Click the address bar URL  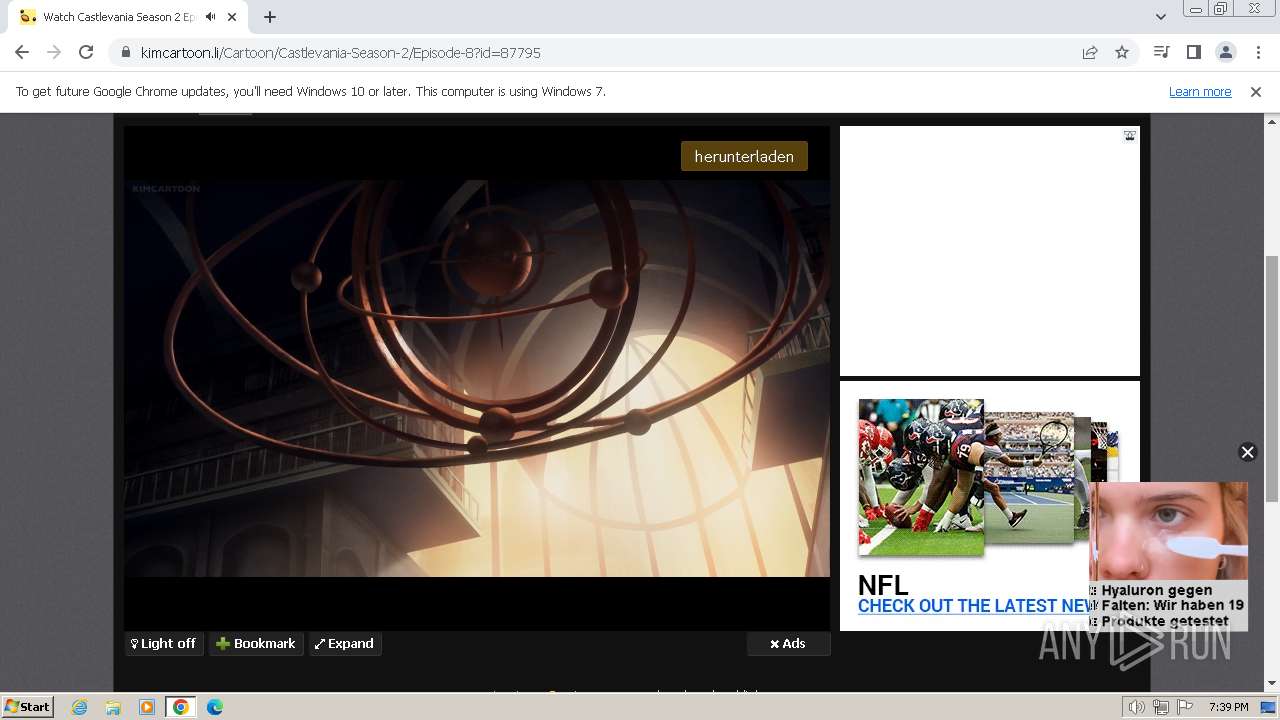[x=340, y=52]
